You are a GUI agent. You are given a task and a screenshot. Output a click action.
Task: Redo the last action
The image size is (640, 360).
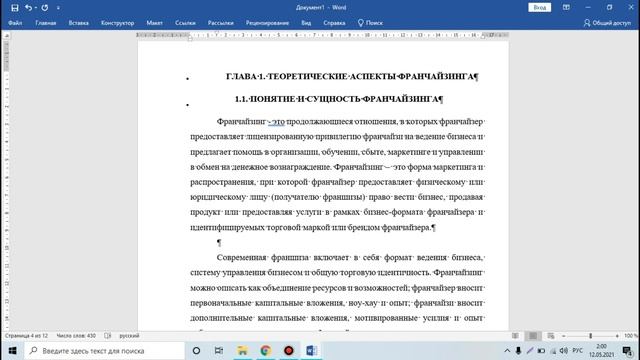pyautogui.click(x=45, y=8)
